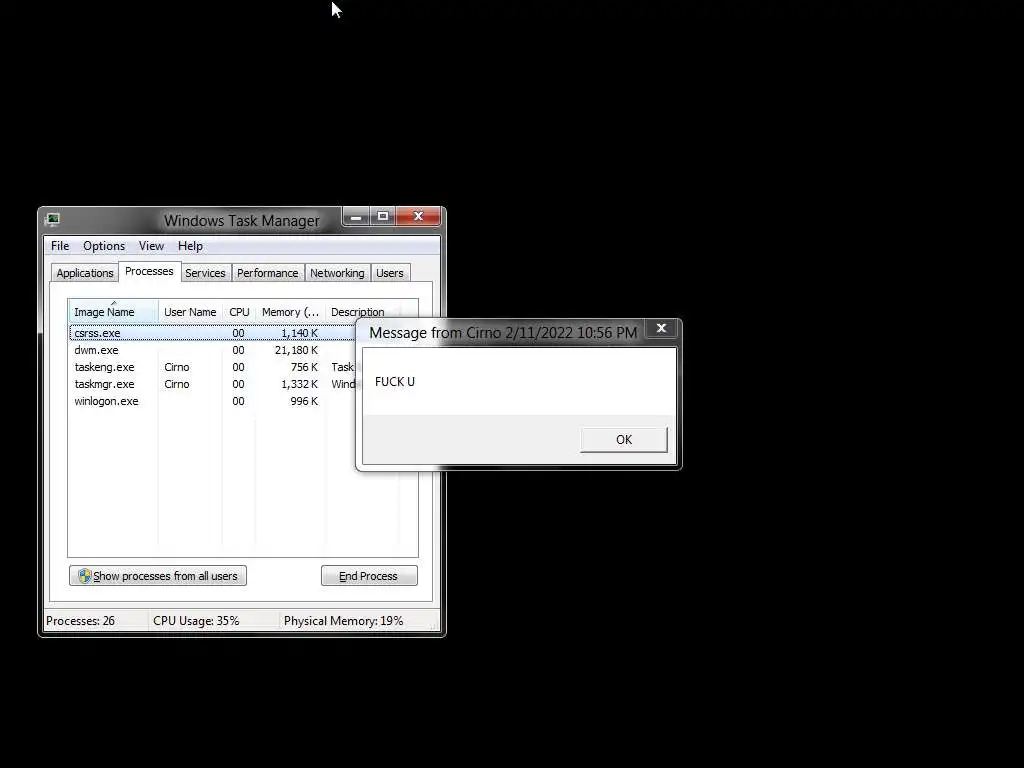1024x768 pixels.
Task: Click the CPU Usage: 35% status entry
Action: click(196, 621)
